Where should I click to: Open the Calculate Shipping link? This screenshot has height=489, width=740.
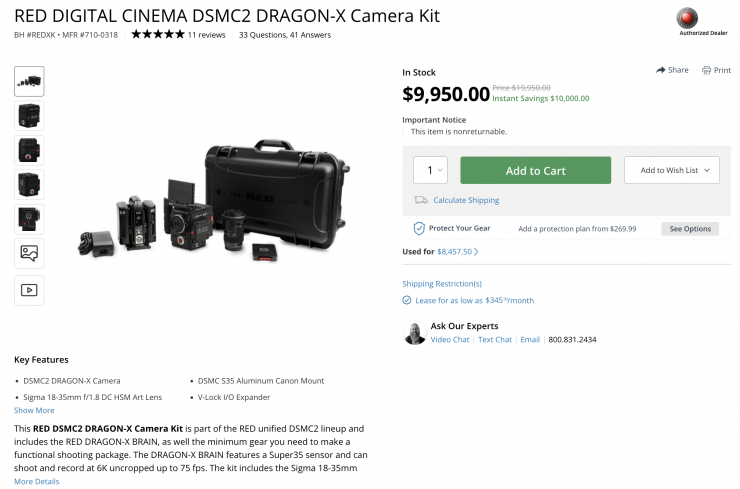pyautogui.click(x=466, y=200)
